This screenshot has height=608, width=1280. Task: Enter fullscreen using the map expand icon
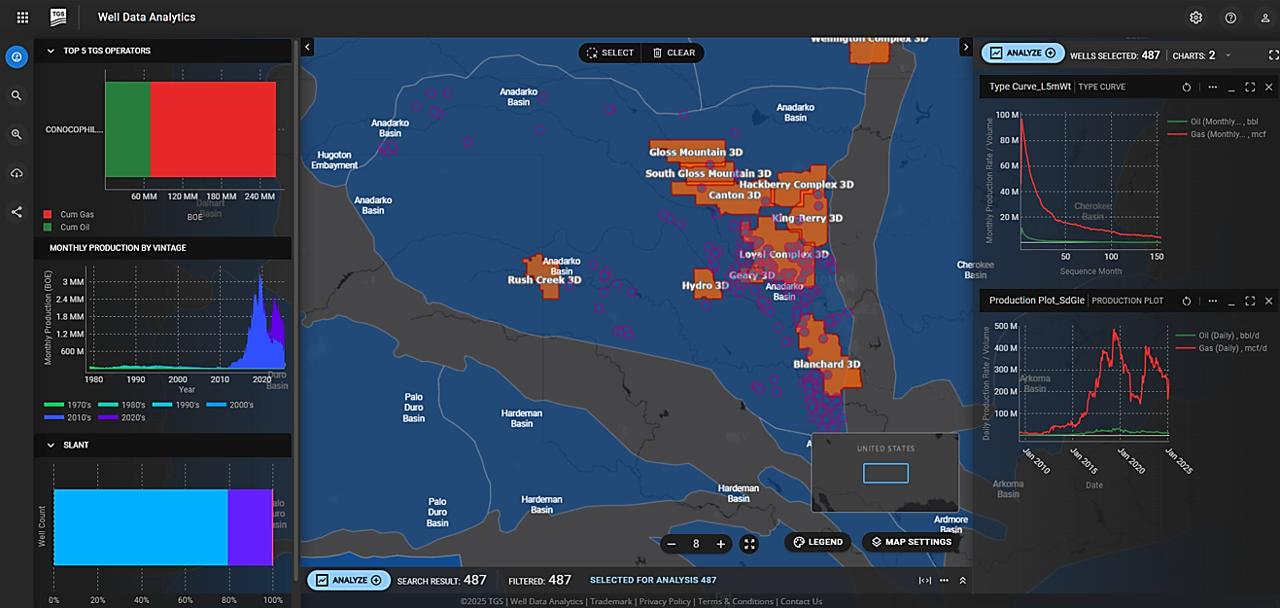coord(749,543)
